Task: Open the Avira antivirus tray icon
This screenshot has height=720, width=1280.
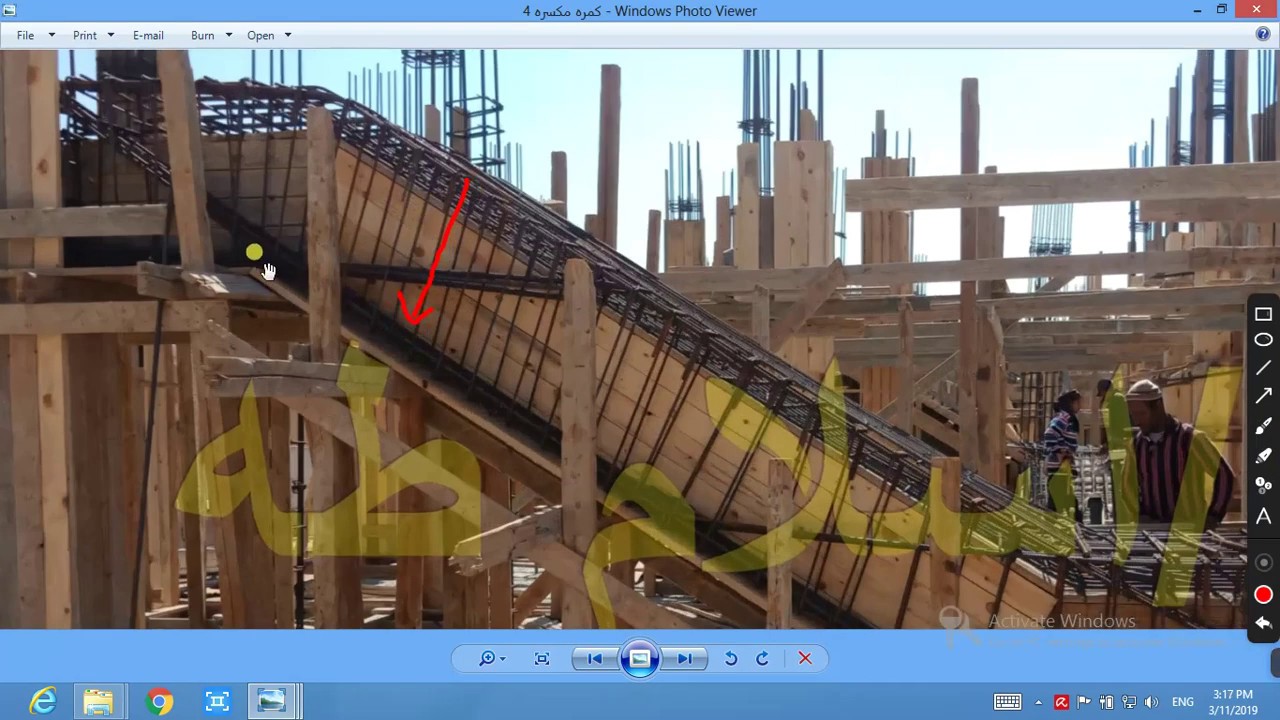Action: 1061,702
